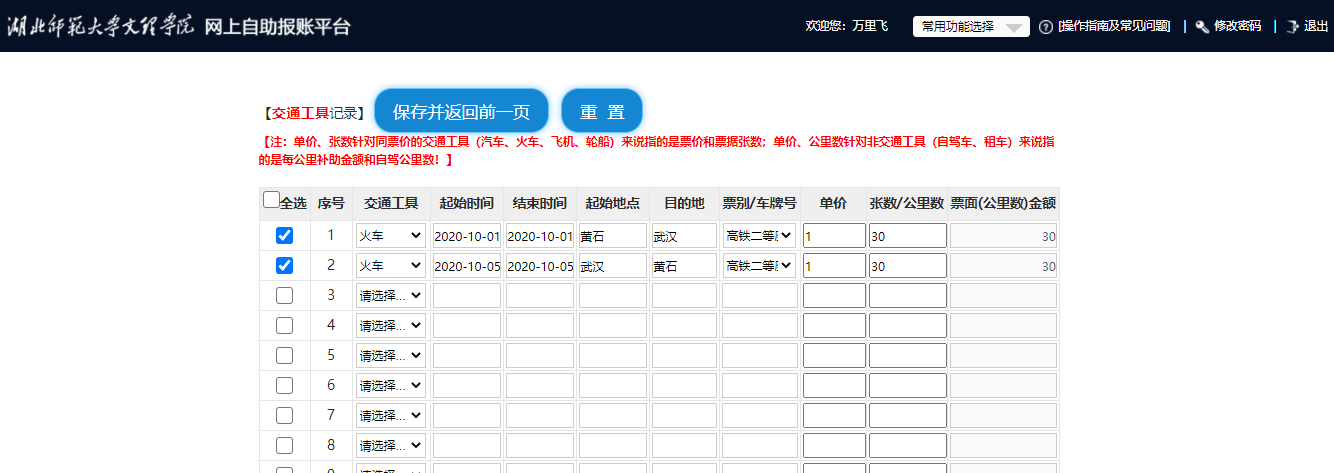The image size is (1334, 473).
Task: Check the row 3 checkbox
Action: (x=284, y=296)
